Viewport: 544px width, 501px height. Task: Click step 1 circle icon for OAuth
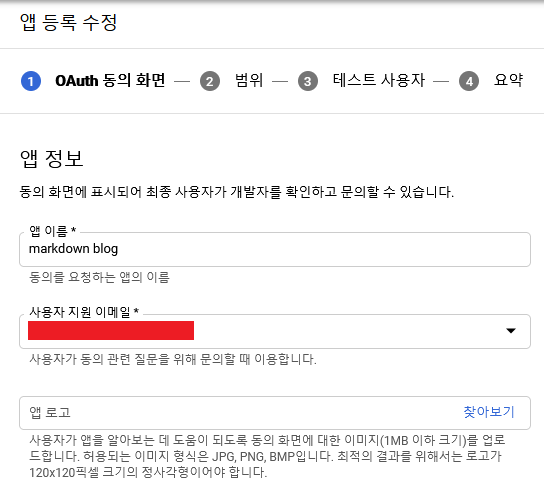31,81
